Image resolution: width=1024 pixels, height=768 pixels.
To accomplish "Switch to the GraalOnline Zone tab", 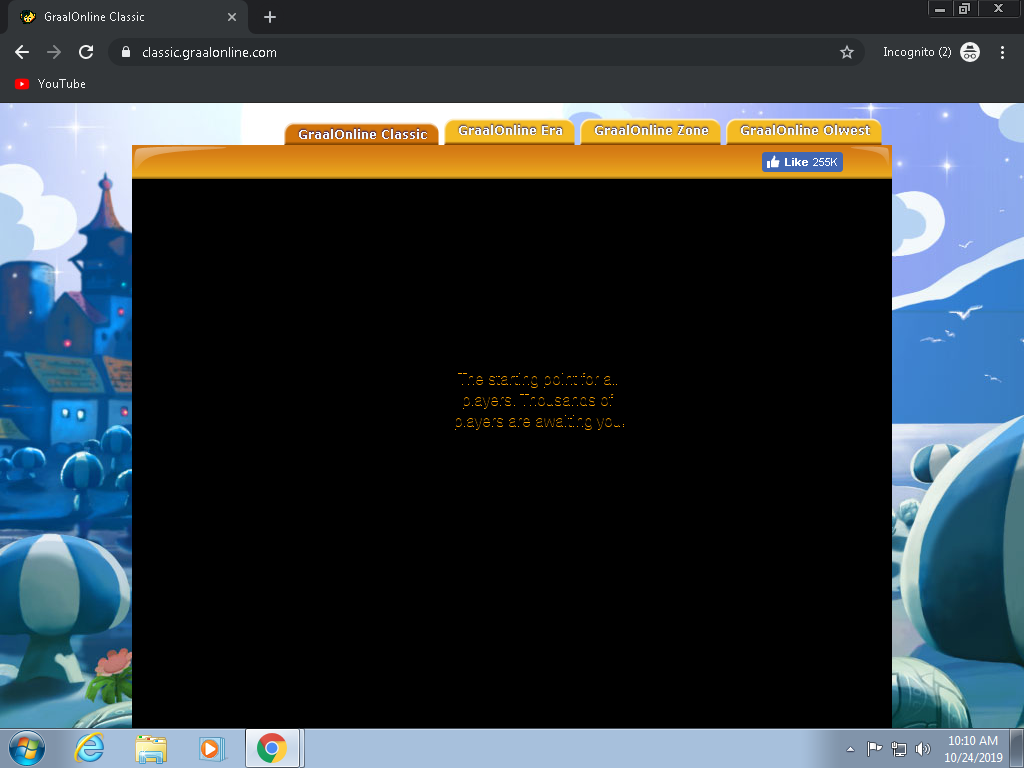I will (651, 131).
